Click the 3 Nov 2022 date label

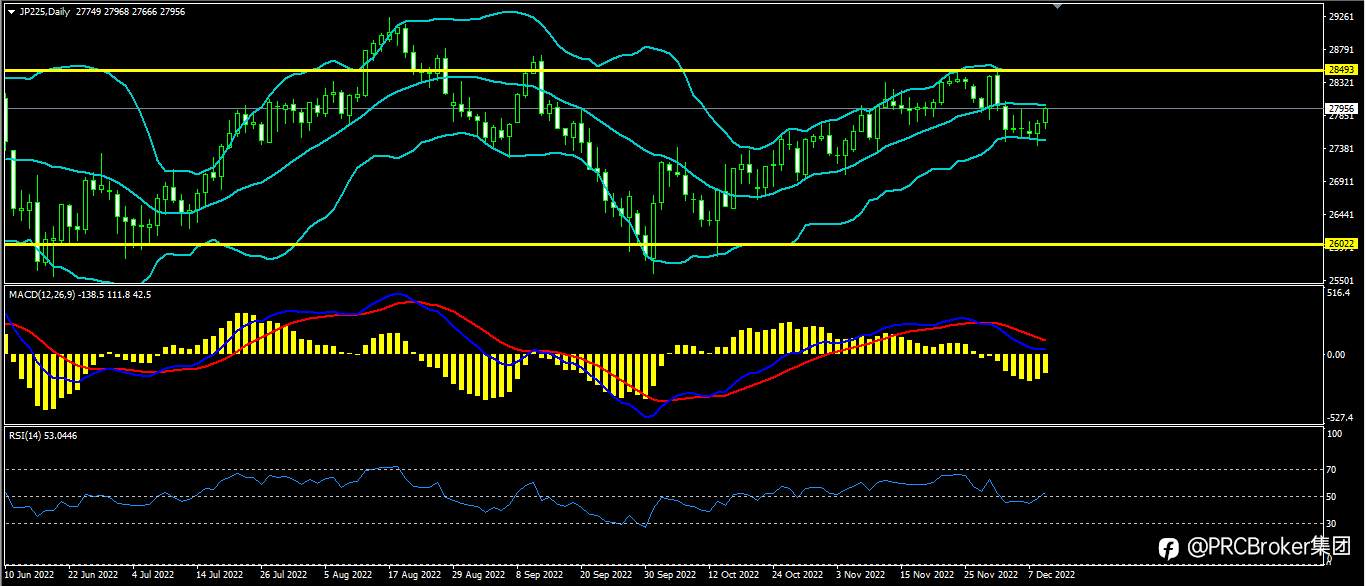(860, 575)
